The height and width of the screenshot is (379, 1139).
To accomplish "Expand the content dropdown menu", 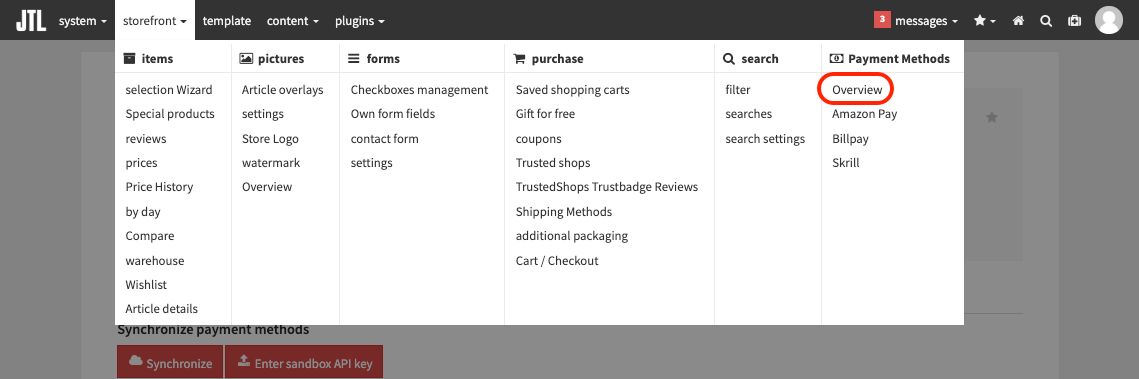I will [x=293, y=21].
